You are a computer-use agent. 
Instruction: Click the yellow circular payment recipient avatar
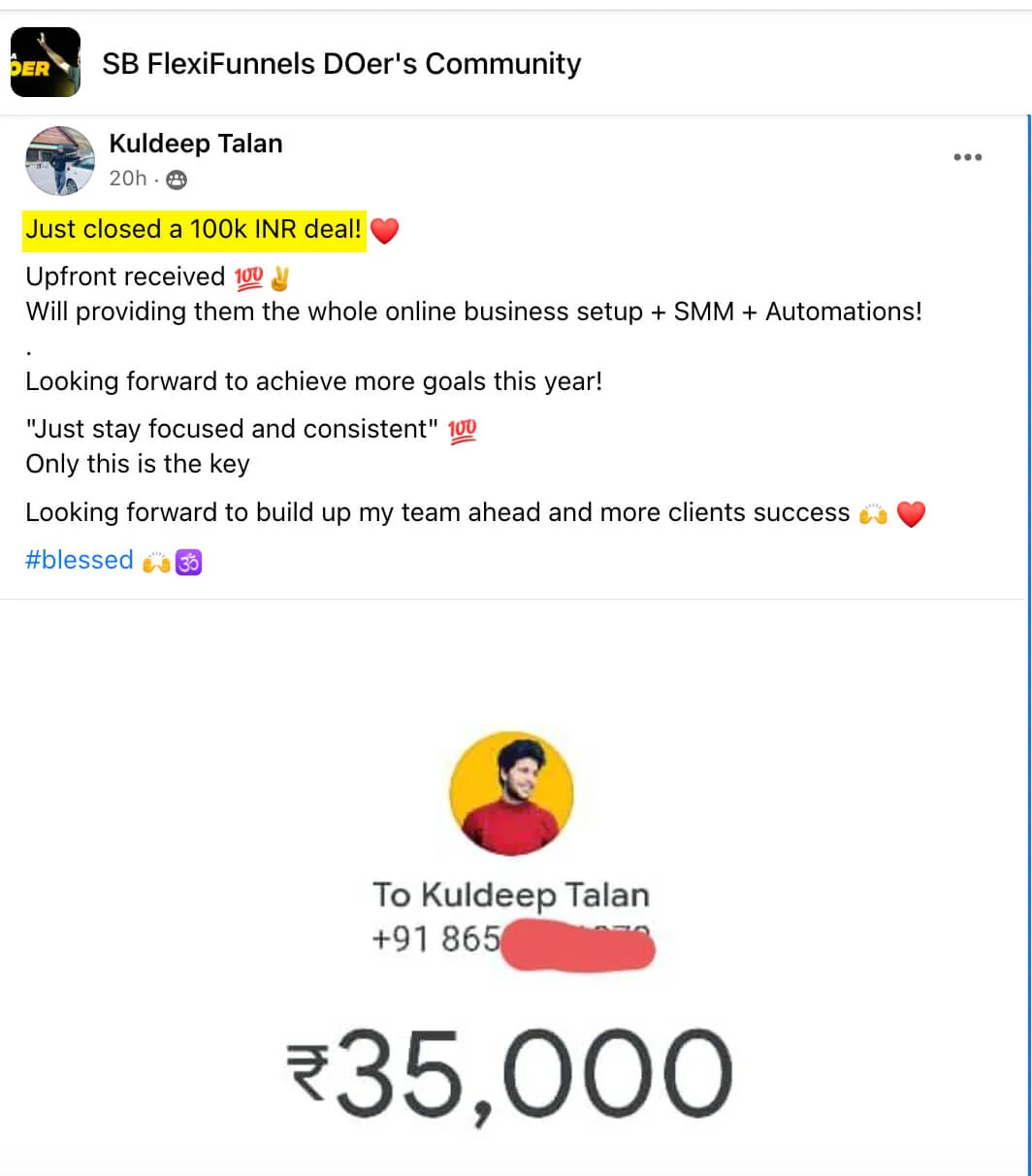click(511, 793)
